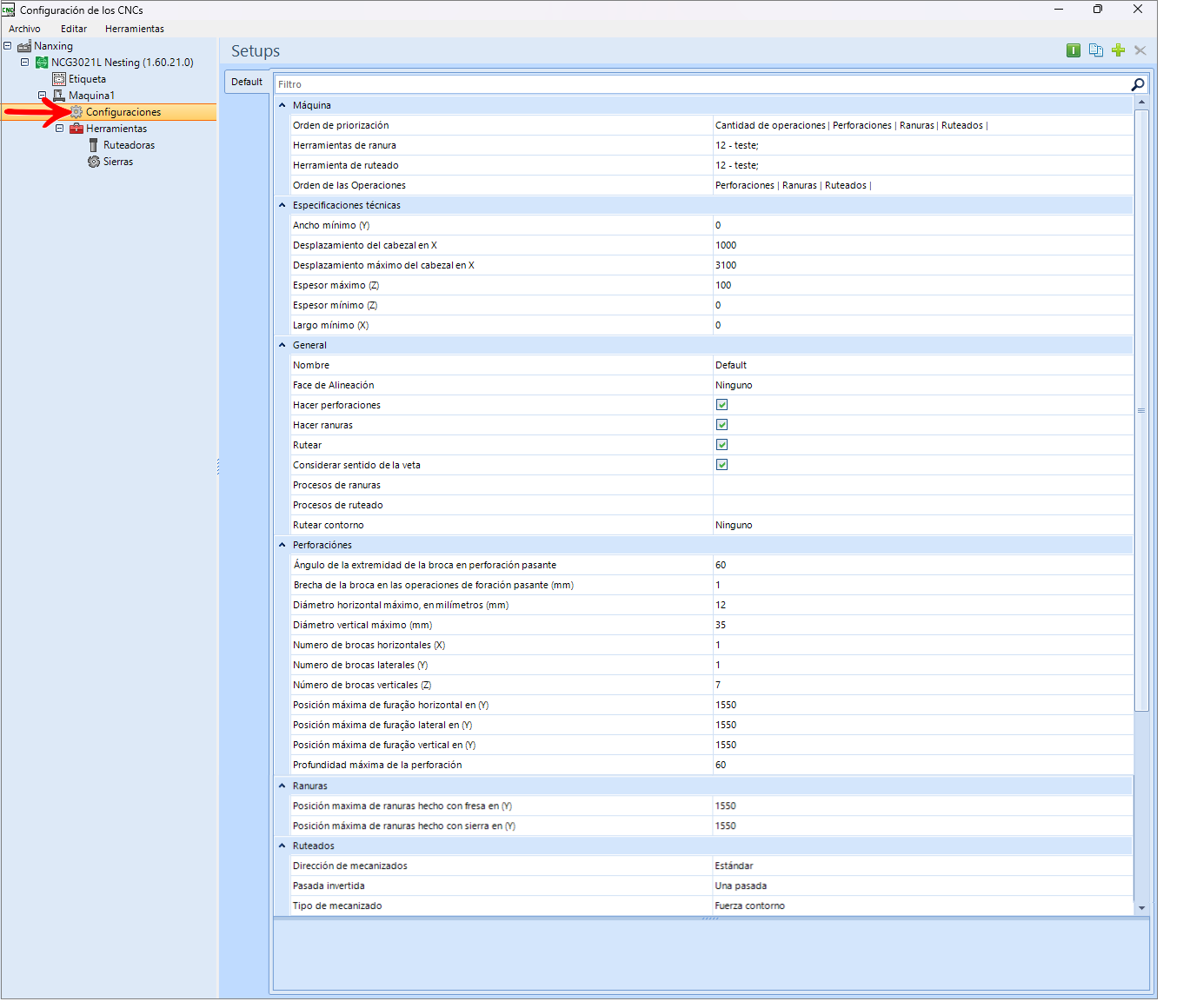Viewport: 1190px width, 1008px height.
Task: Click the Filtro search input field
Action: 702,84
